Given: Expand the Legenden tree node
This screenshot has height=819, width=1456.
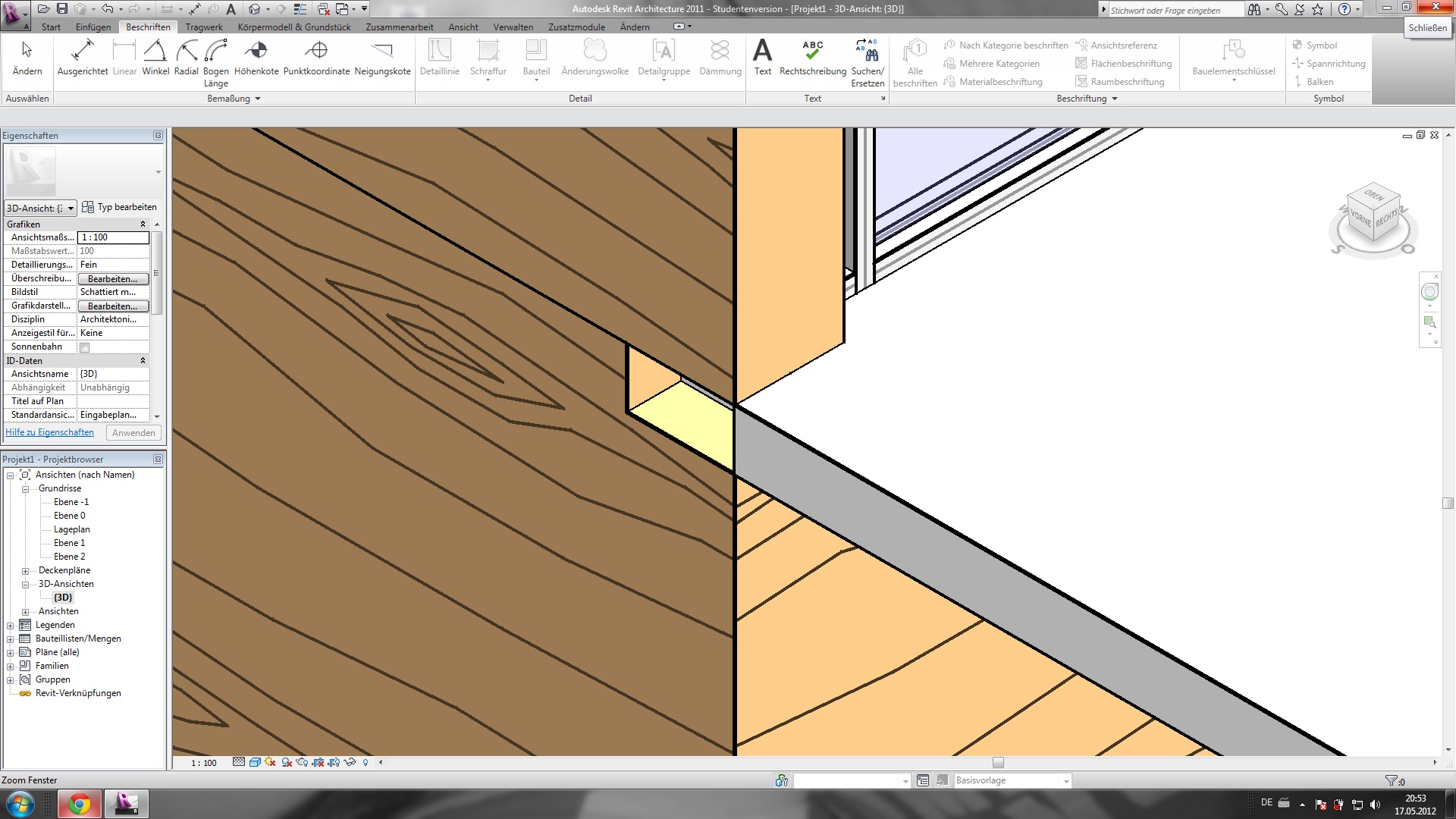Looking at the screenshot, I should coord(11,626).
